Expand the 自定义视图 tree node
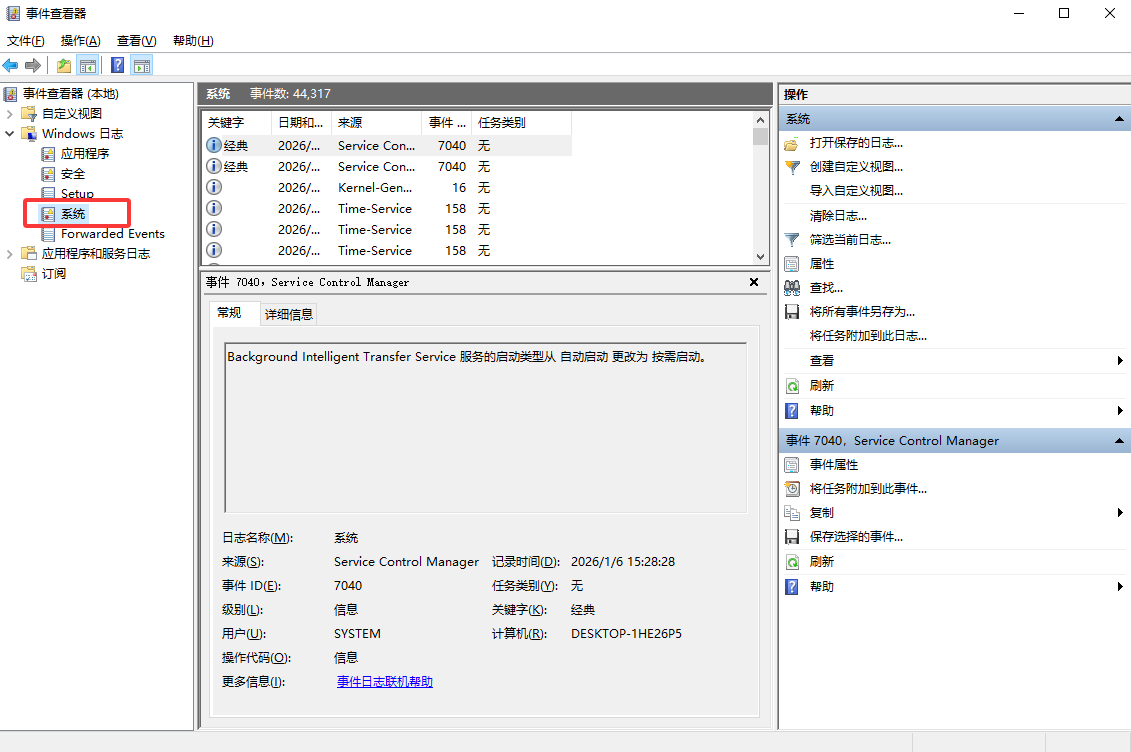 tap(10, 114)
